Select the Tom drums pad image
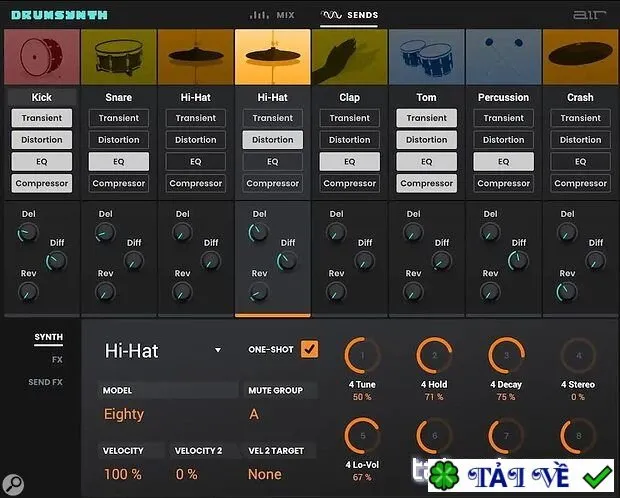 coord(427,57)
